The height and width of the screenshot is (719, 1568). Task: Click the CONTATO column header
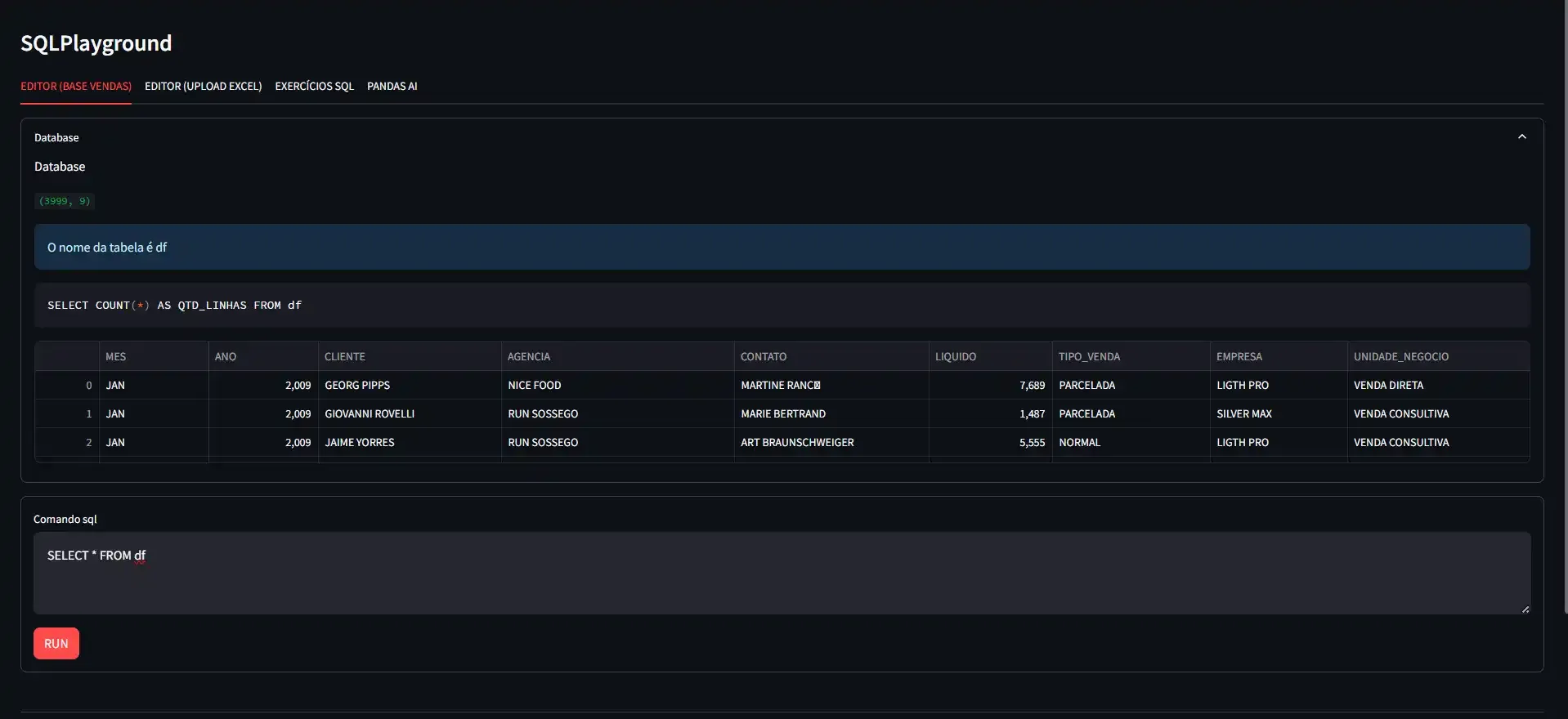tap(831, 356)
